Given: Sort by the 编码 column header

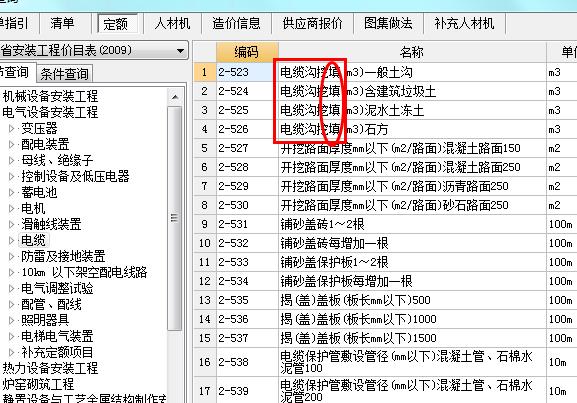Looking at the screenshot, I should (x=247, y=52).
